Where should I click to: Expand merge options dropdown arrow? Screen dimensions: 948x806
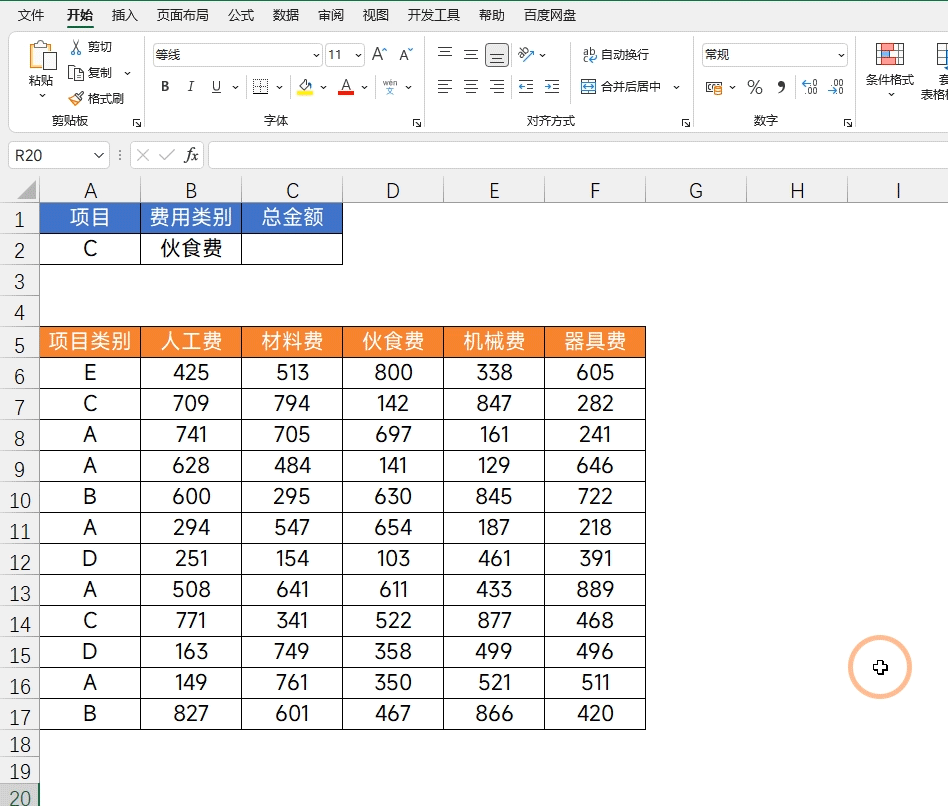click(676, 87)
